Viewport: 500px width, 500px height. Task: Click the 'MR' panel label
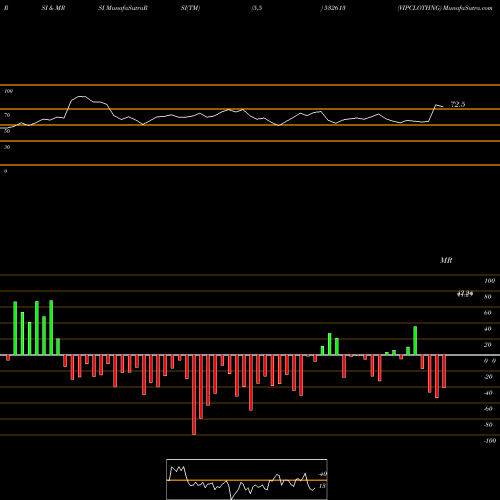pyautogui.click(x=446, y=260)
